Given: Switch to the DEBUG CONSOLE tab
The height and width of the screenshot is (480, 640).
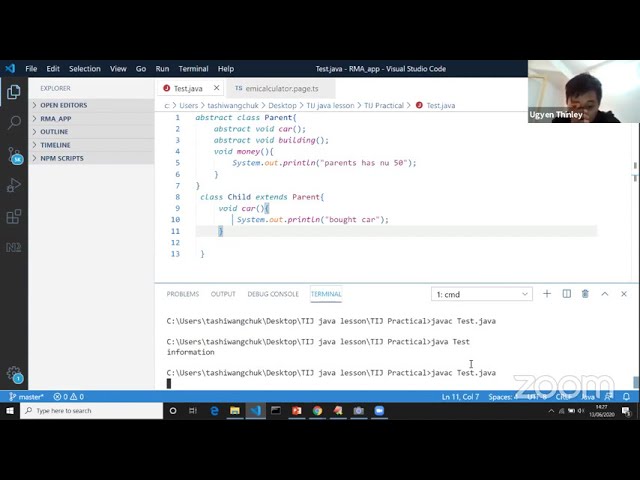Looking at the screenshot, I should (273, 294).
